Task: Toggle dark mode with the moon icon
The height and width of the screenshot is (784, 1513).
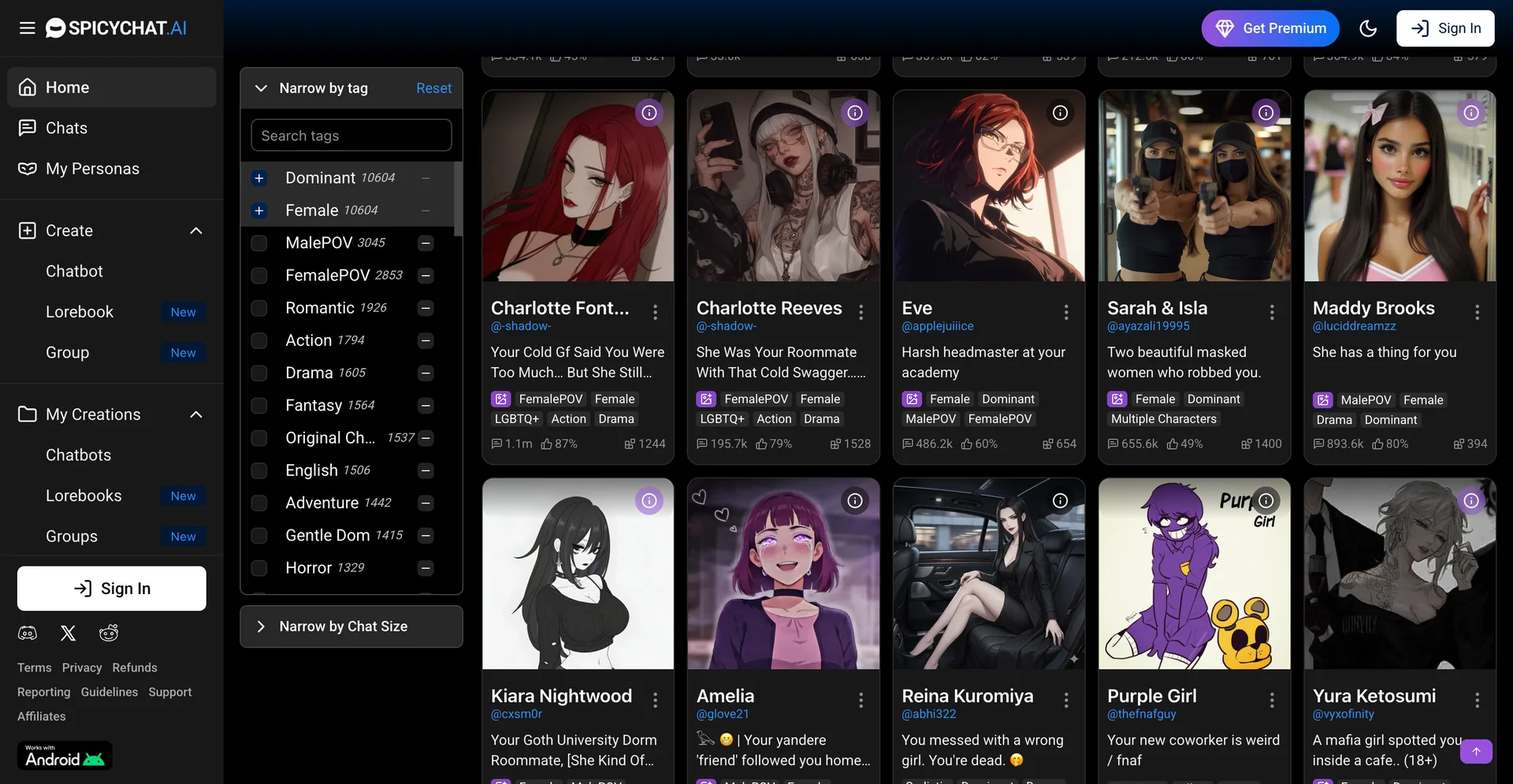Action: click(1368, 28)
